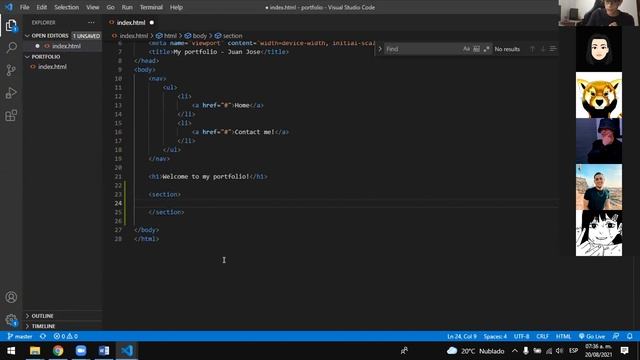Open the Terminal menu
The image size is (640, 360).
pyautogui.click(x=151, y=7)
